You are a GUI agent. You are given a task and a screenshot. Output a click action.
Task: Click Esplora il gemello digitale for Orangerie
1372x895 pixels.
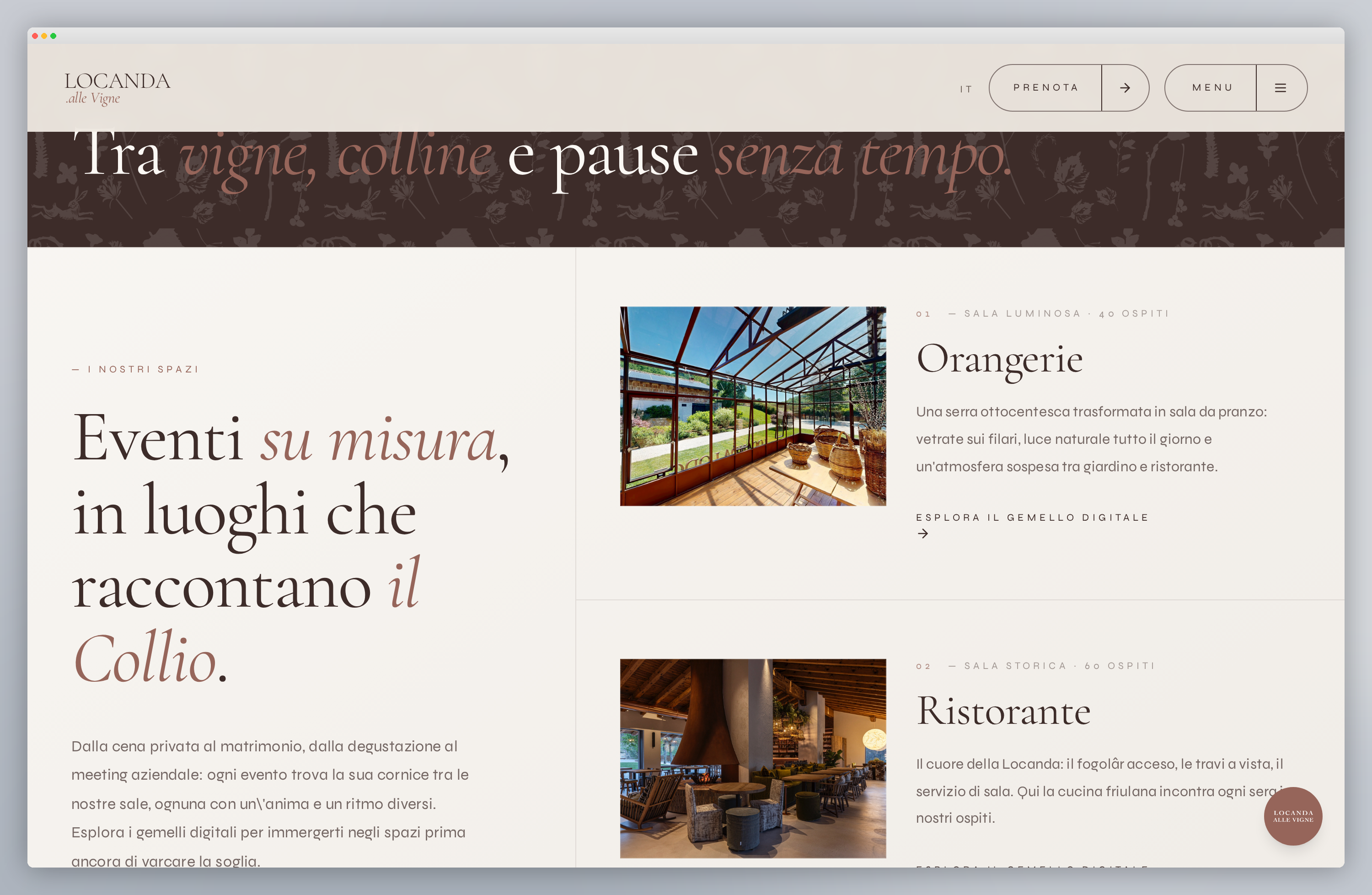point(1033,517)
